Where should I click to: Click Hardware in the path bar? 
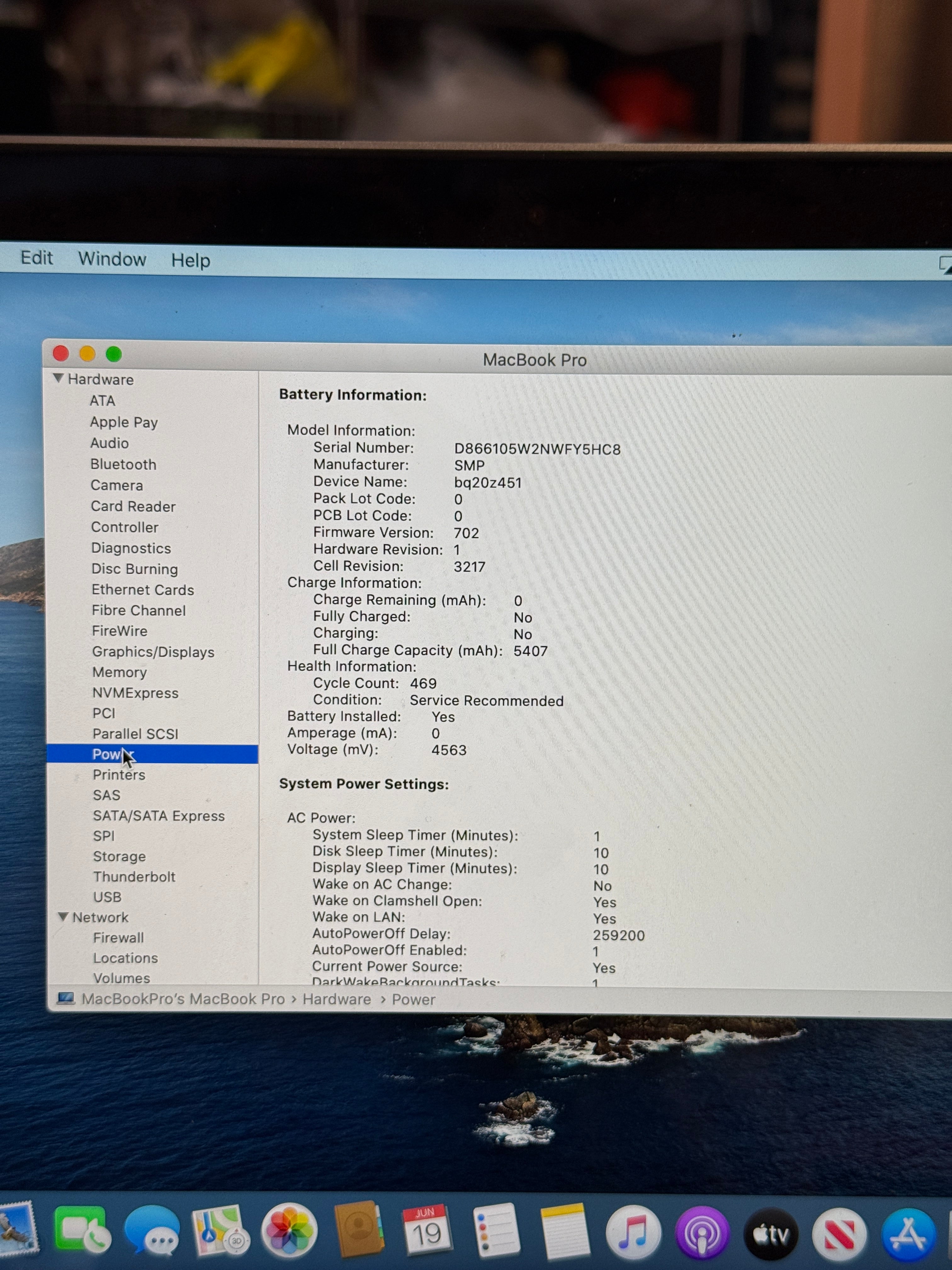[337, 999]
